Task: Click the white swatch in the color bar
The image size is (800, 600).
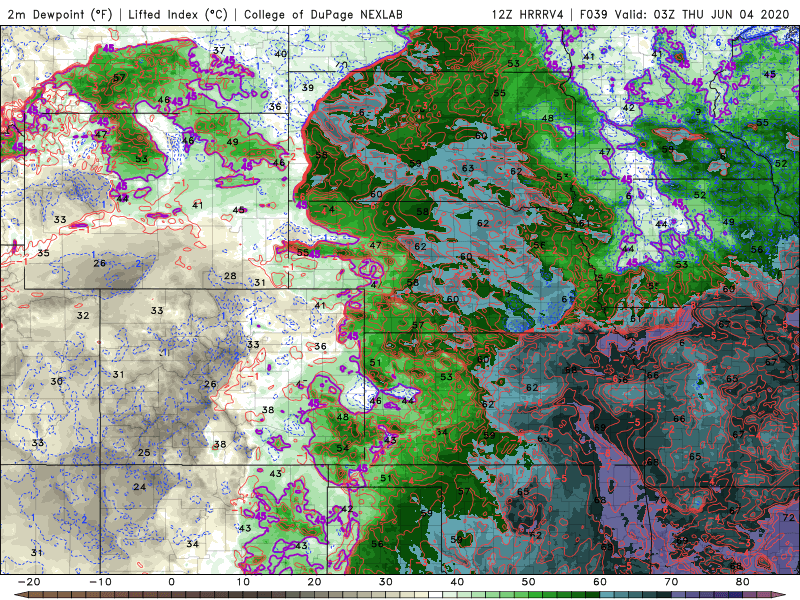Action: point(436,595)
